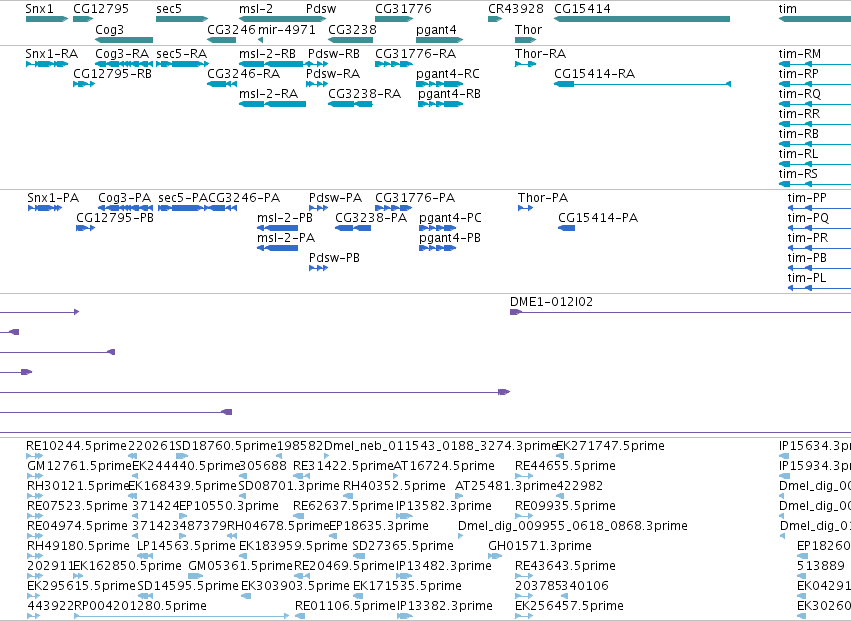Select the SD27365.5prime EST label
This screenshot has width=851, height=621.
point(403,546)
